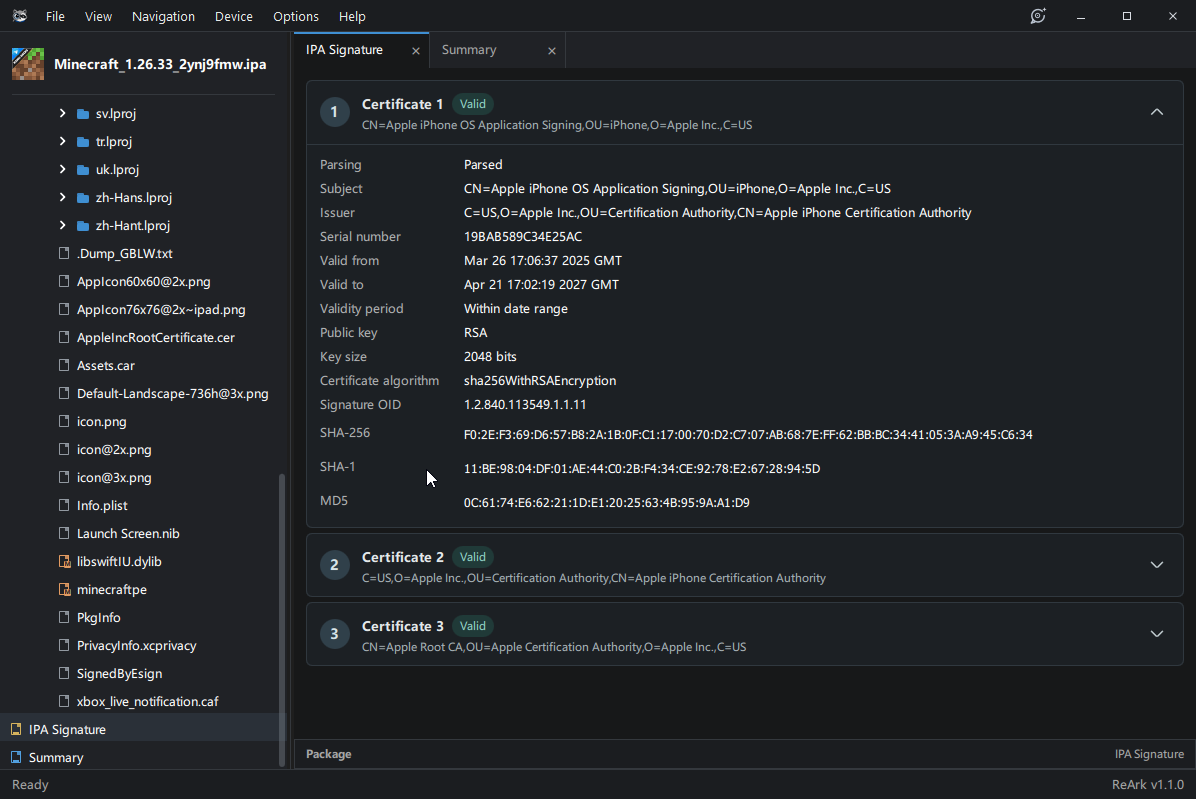Collapse the Certificate 1 section
Screen dimensions: 1196x799
pos(1156,112)
